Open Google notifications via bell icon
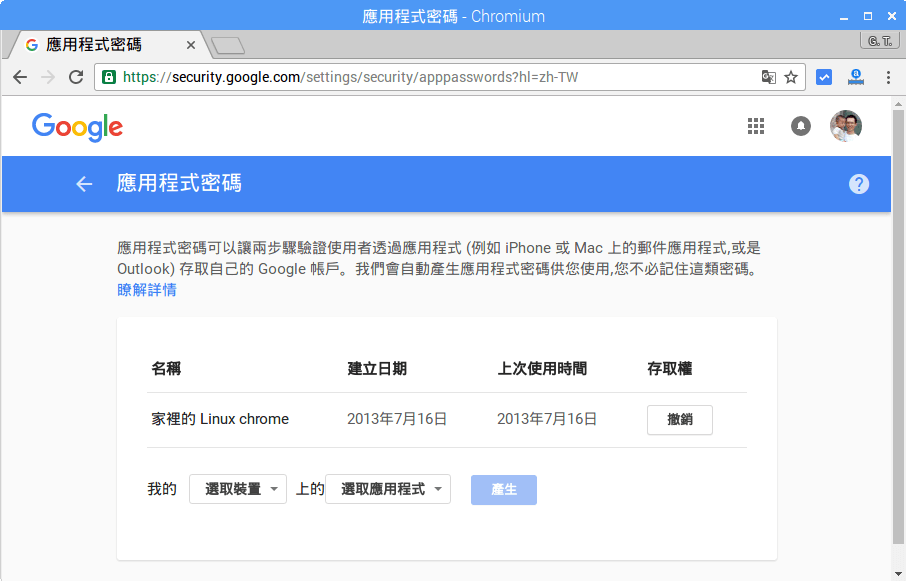906x581 pixels. (x=801, y=126)
